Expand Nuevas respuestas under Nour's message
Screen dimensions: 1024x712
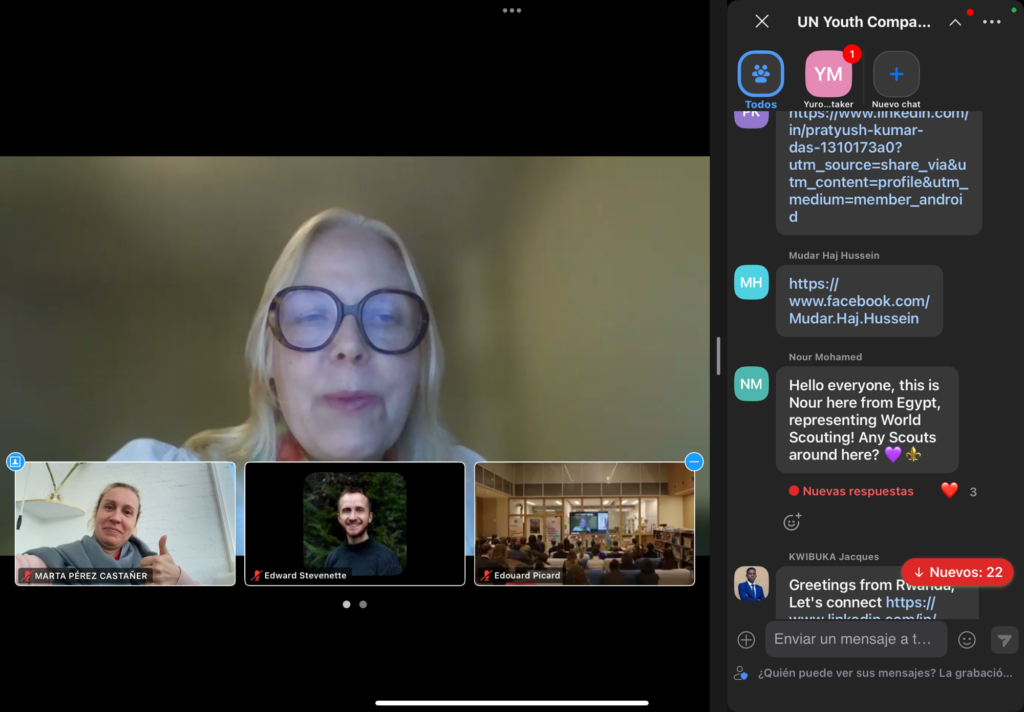850,491
